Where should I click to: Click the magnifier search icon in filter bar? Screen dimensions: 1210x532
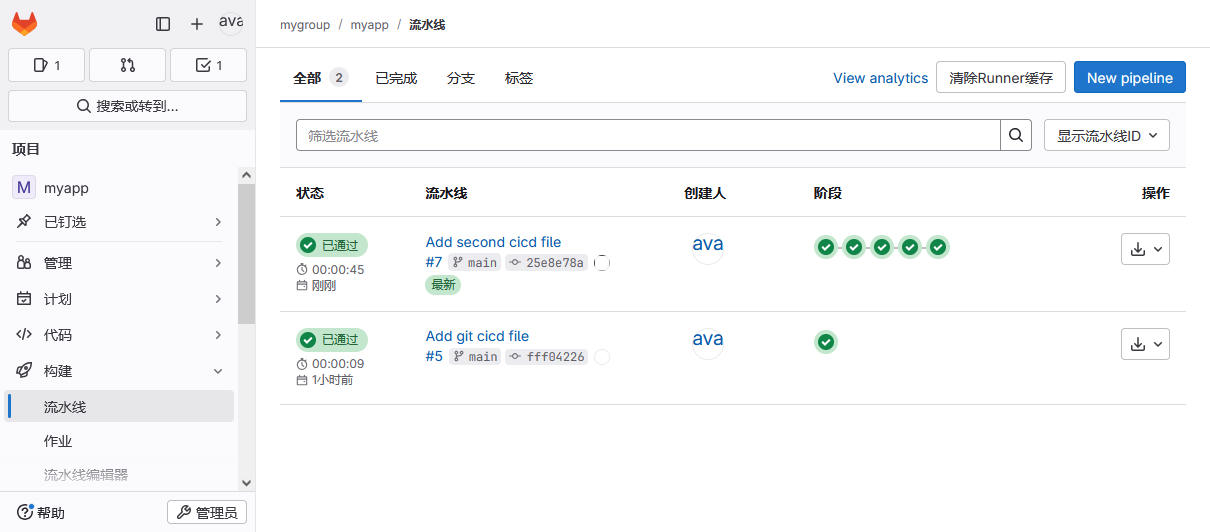pos(1016,135)
